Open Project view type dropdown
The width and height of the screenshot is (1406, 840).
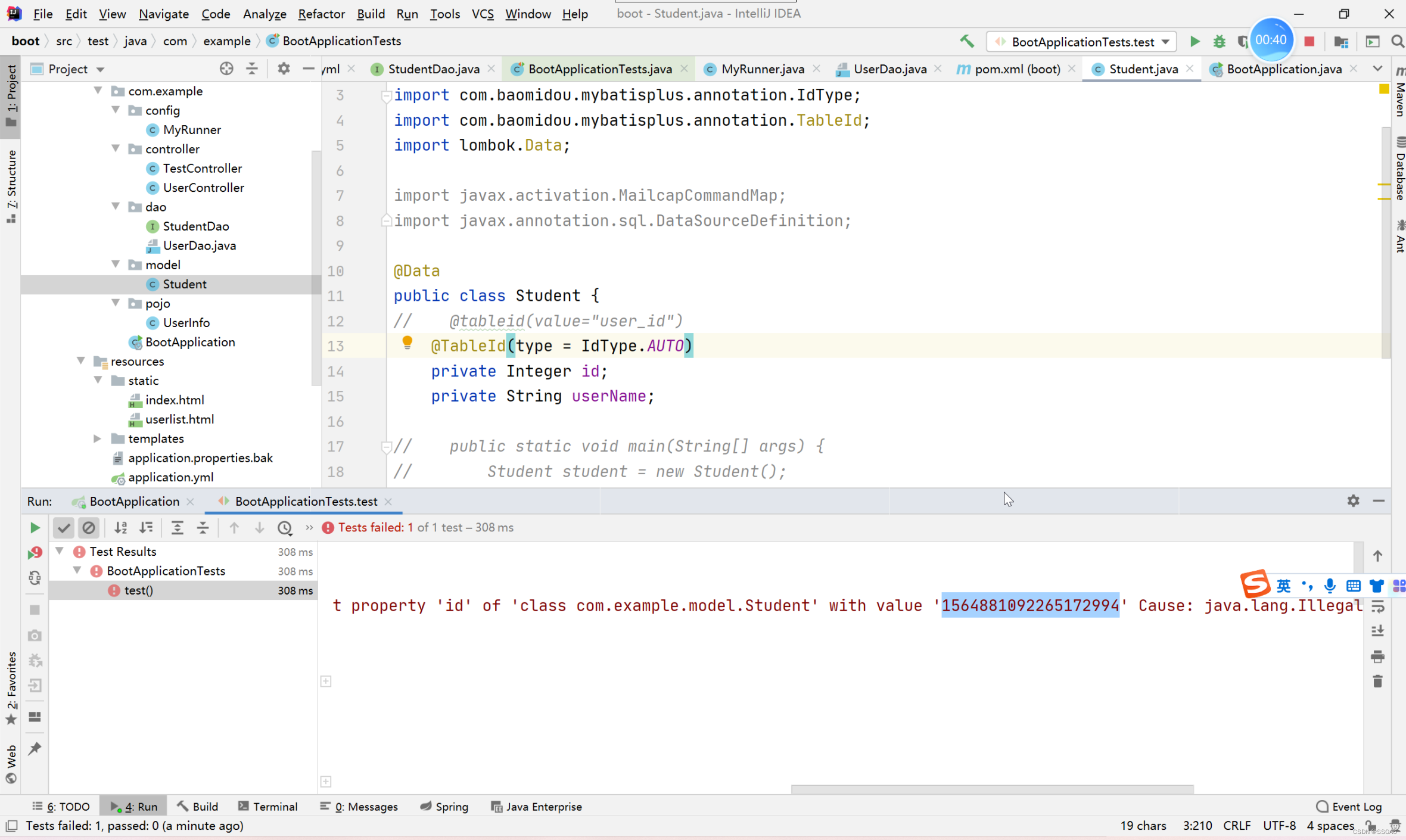coord(100,69)
